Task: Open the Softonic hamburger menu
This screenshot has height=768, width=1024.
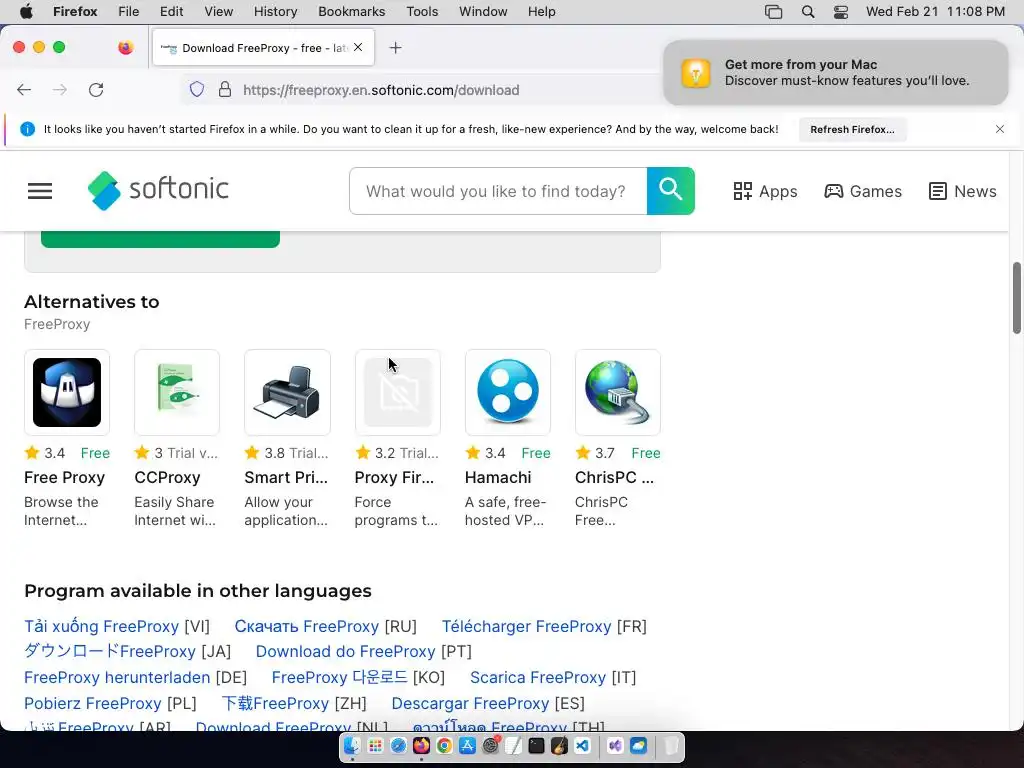Action: [40, 191]
